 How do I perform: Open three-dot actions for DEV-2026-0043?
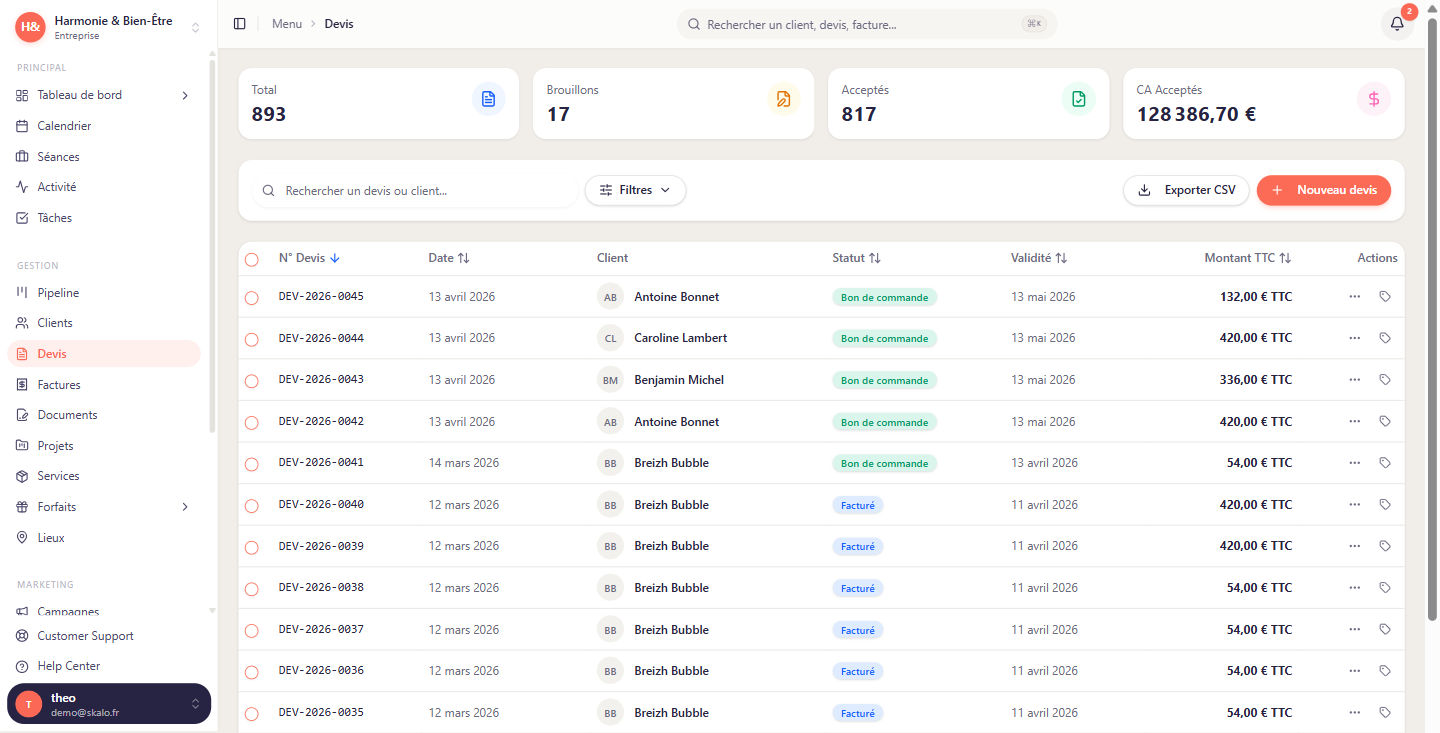point(1354,380)
